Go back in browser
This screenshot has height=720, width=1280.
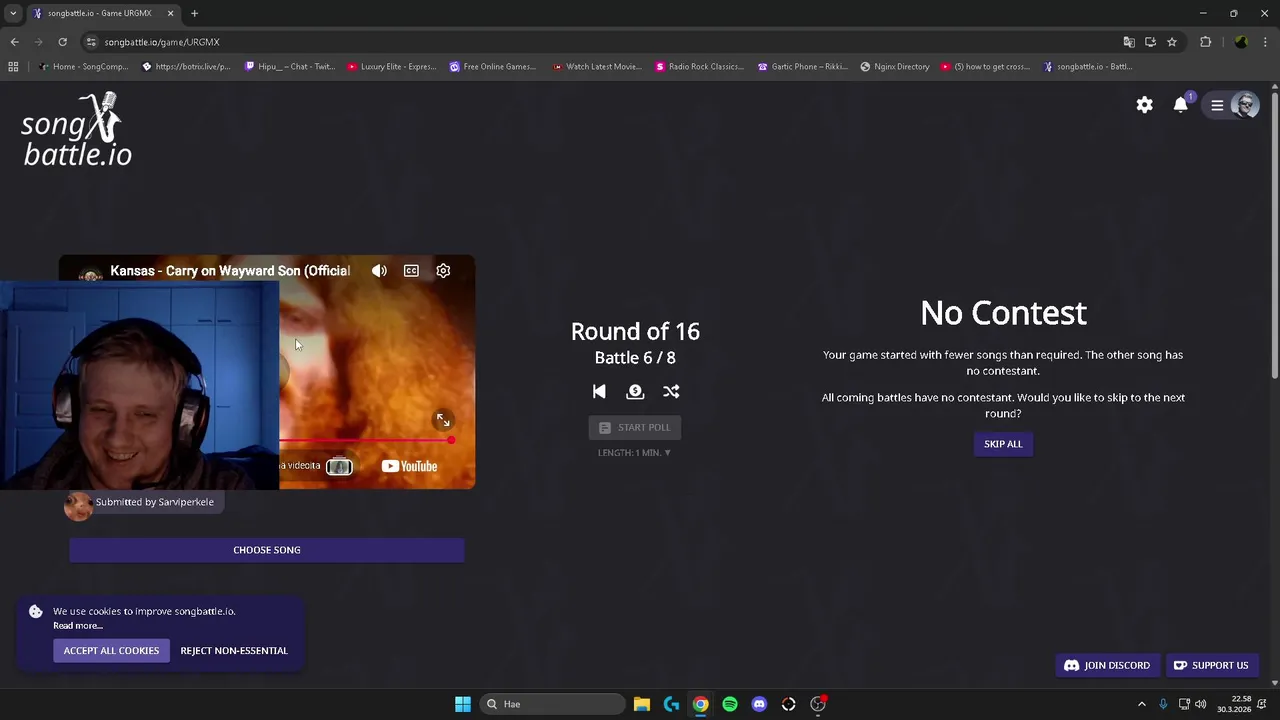pyautogui.click(x=14, y=42)
